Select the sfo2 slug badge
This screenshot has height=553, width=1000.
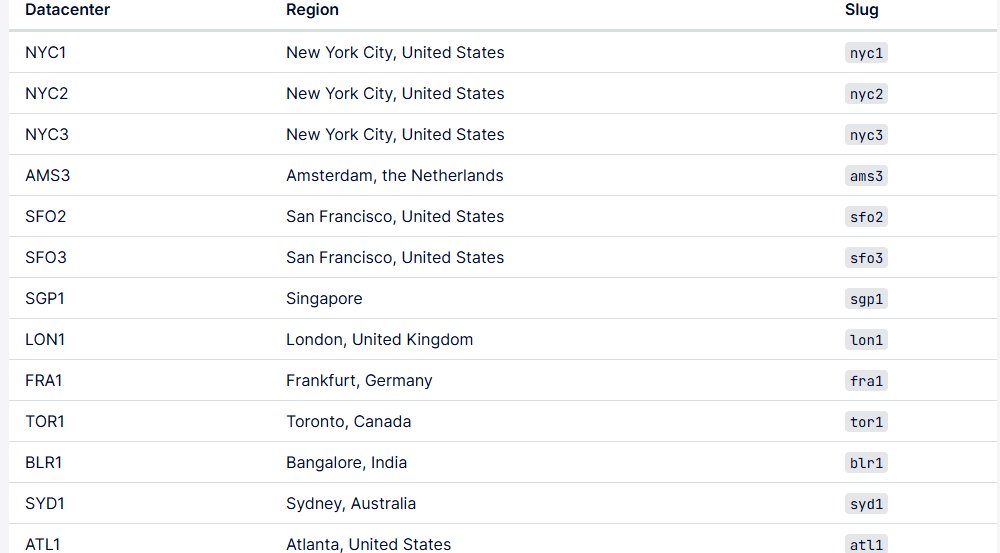(x=866, y=217)
